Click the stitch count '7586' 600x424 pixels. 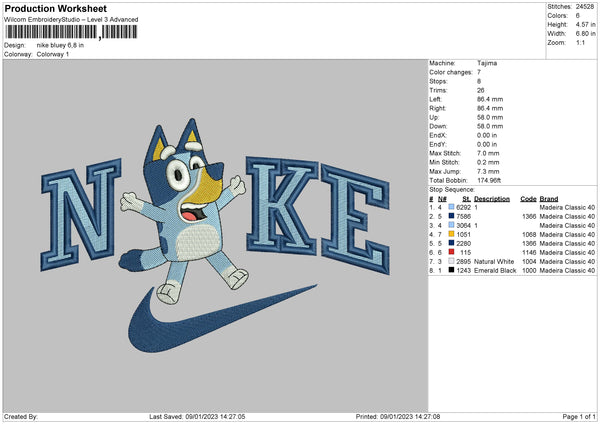463,217
